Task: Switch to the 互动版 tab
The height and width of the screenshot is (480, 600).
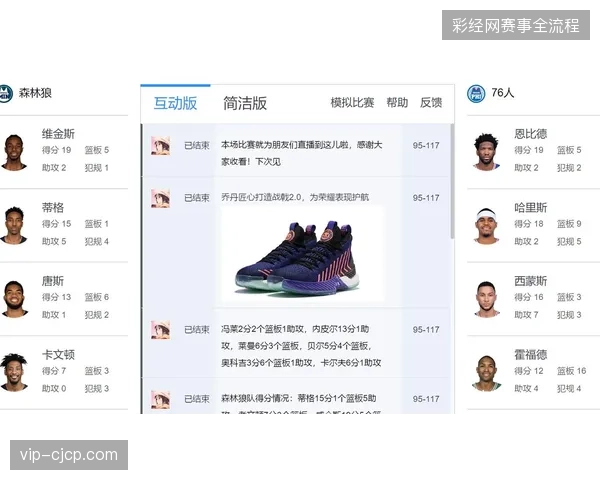Action: (x=175, y=103)
